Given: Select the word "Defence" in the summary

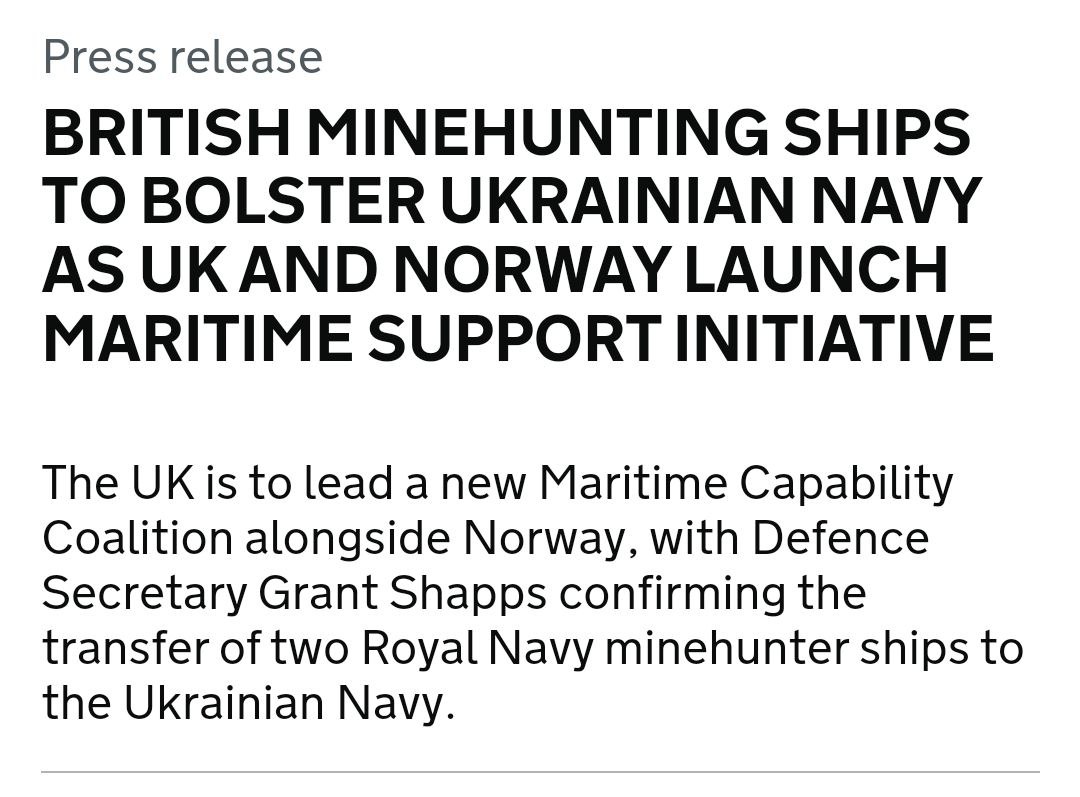Looking at the screenshot, I should (840, 539).
